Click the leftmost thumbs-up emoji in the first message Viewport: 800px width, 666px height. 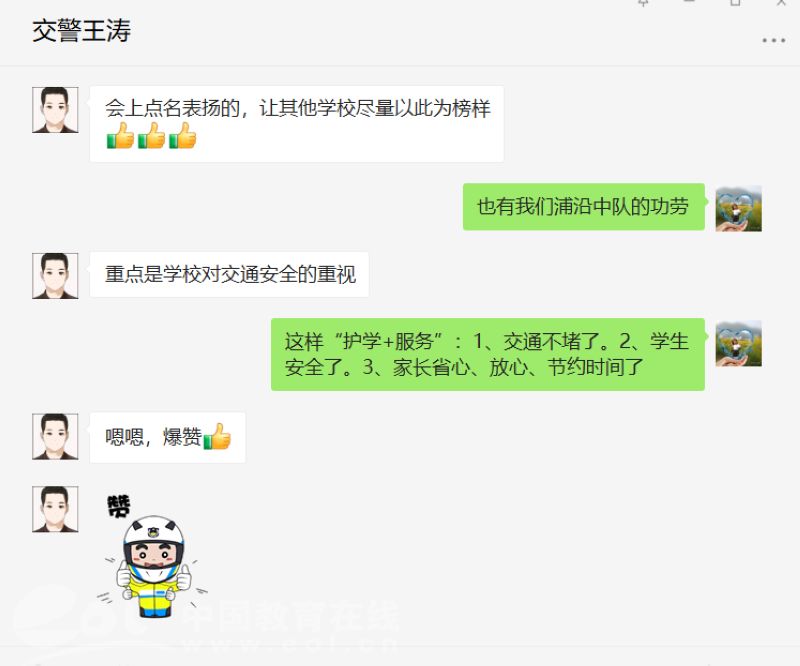click(x=120, y=136)
